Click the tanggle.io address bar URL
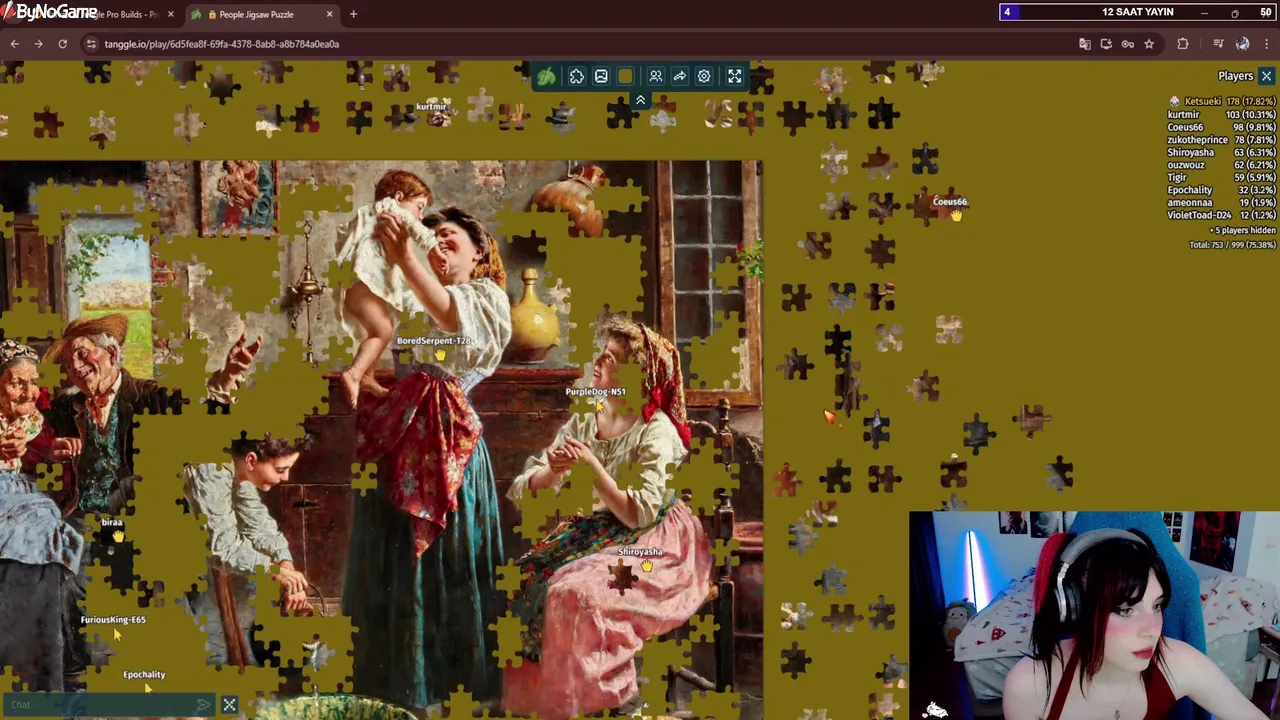The height and width of the screenshot is (720, 1280). [x=221, y=44]
